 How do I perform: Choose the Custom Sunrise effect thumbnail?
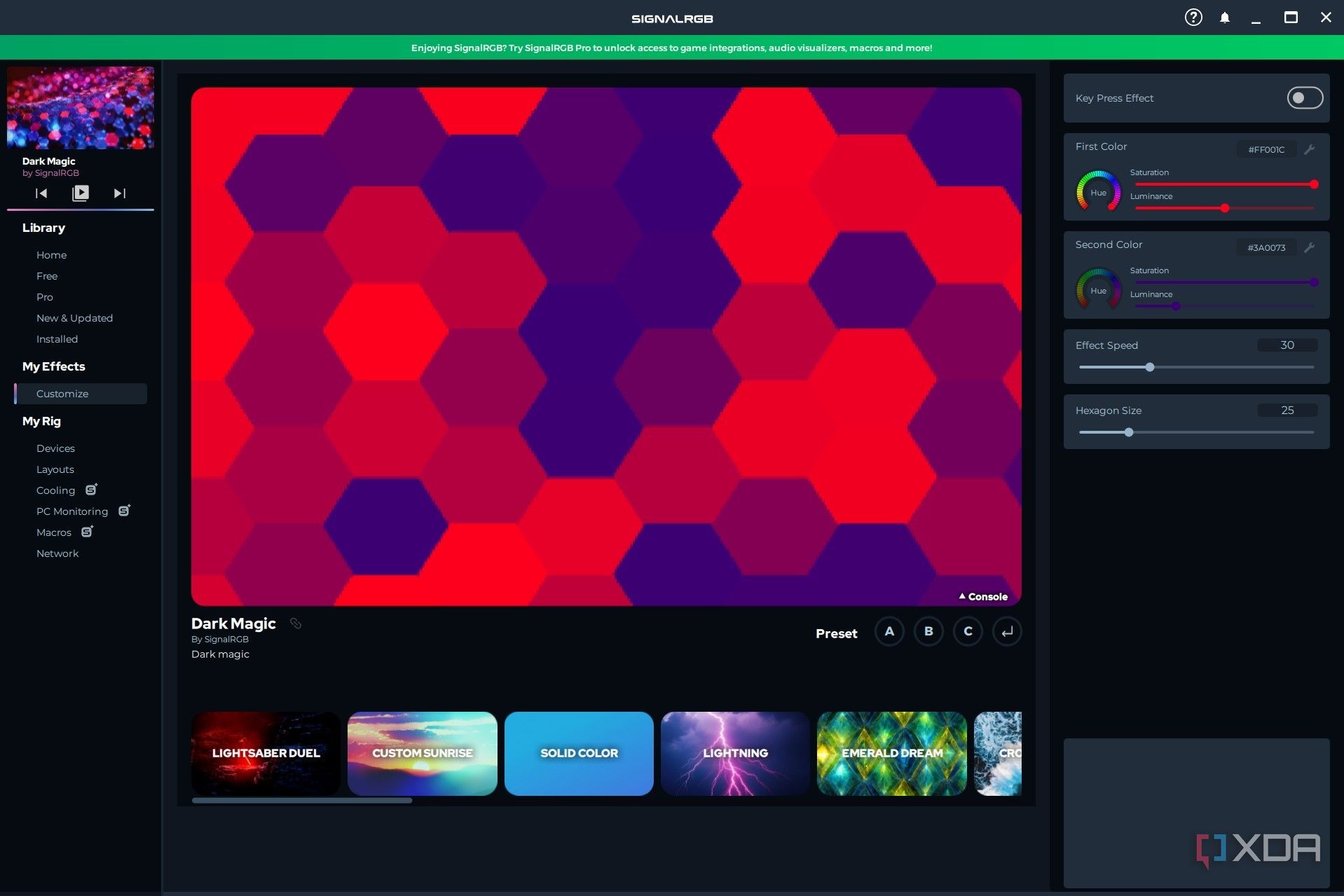pos(423,753)
